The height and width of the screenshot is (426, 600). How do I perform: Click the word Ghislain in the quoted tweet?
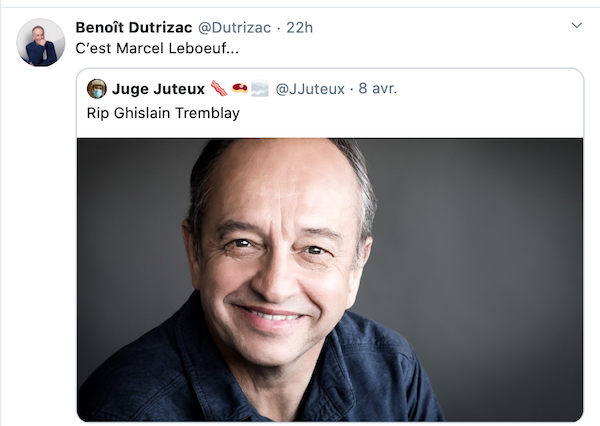pyautogui.click(x=142, y=113)
